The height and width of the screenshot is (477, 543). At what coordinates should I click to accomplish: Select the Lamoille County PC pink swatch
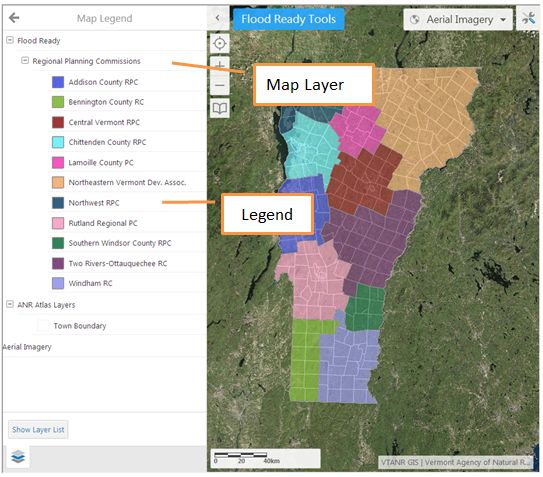click(58, 162)
